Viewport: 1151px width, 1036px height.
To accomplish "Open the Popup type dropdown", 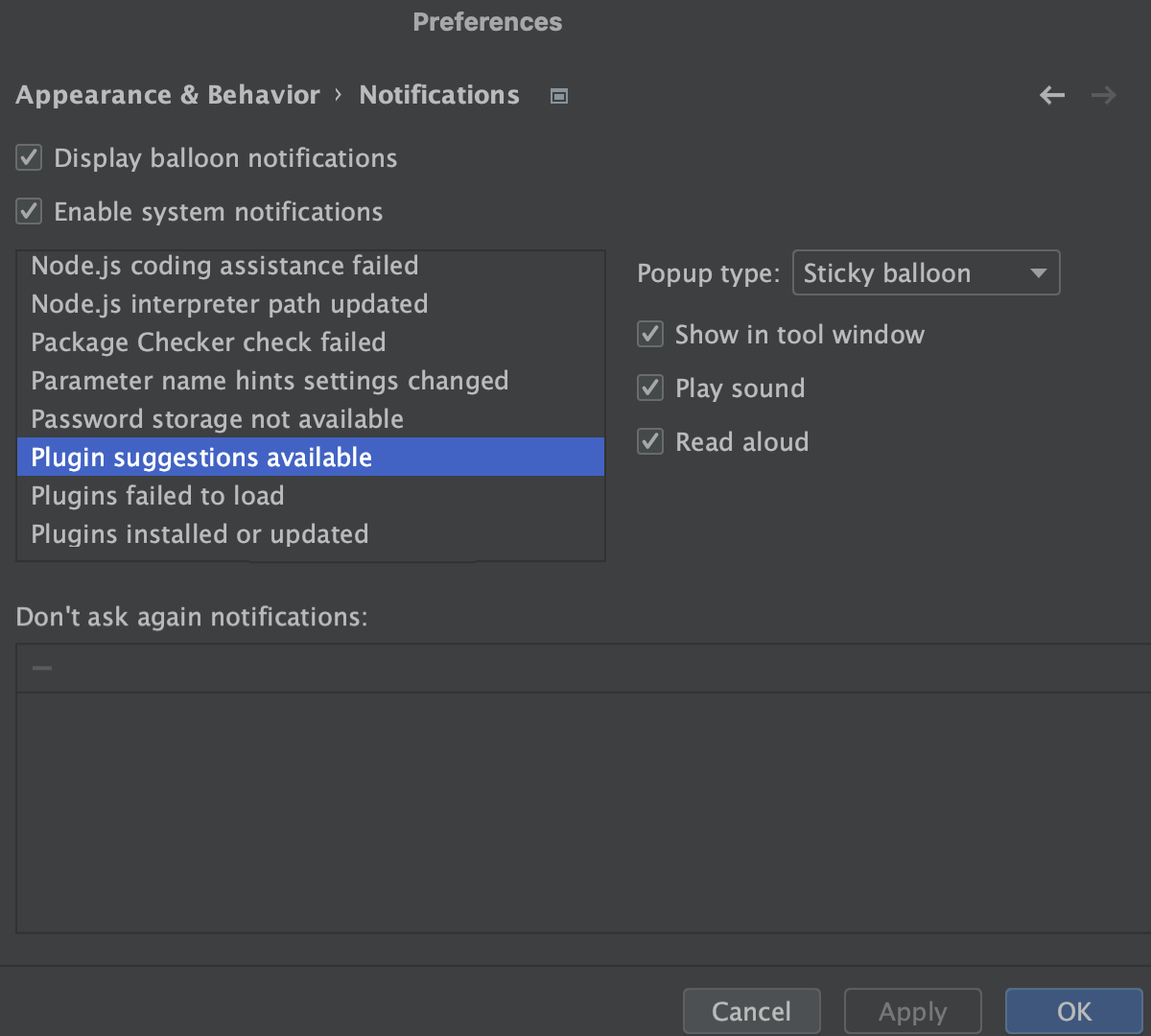I will [926, 272].
